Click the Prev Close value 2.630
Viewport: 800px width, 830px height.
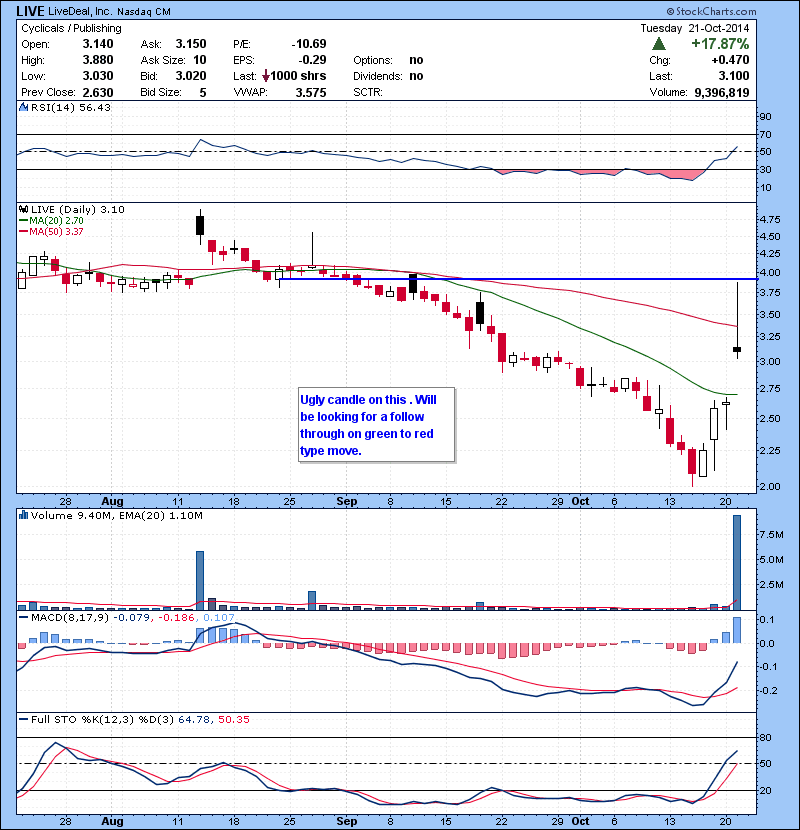[x=98, y=93]
